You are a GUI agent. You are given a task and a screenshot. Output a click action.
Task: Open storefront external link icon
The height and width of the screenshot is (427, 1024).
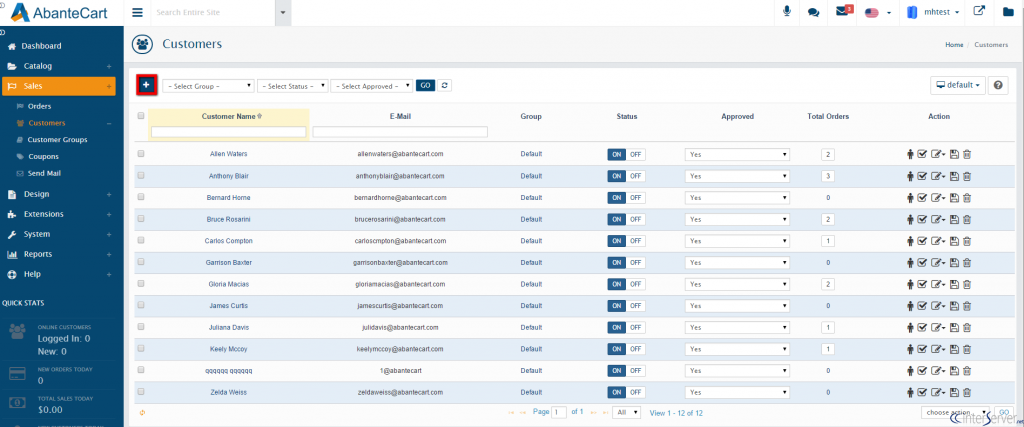[x=979, y=11]
